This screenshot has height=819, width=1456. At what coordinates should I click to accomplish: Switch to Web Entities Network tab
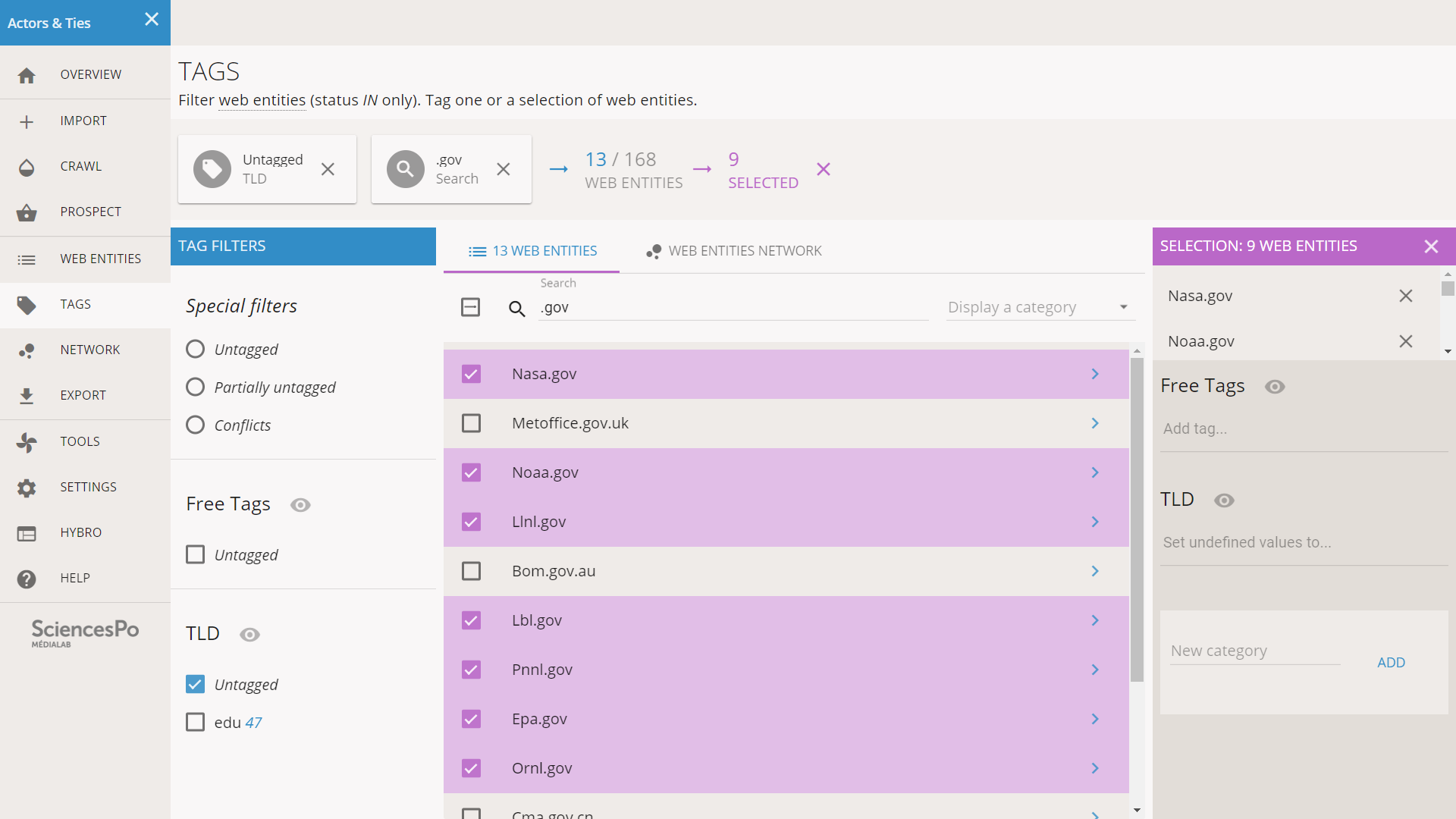click(x=733, y=251)
